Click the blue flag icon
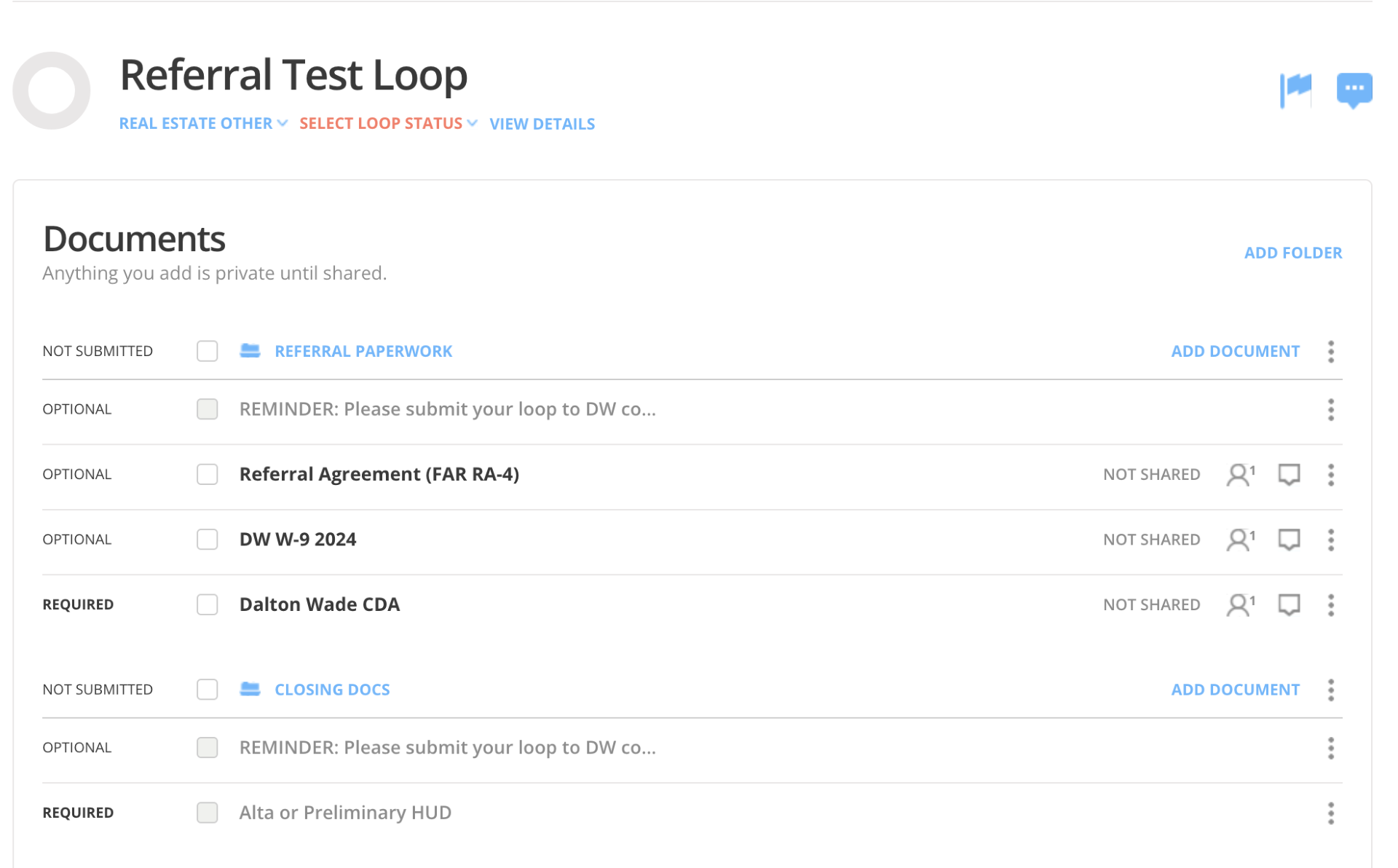The height and width of the screenshot is (868, 1398). [1295, 90]
